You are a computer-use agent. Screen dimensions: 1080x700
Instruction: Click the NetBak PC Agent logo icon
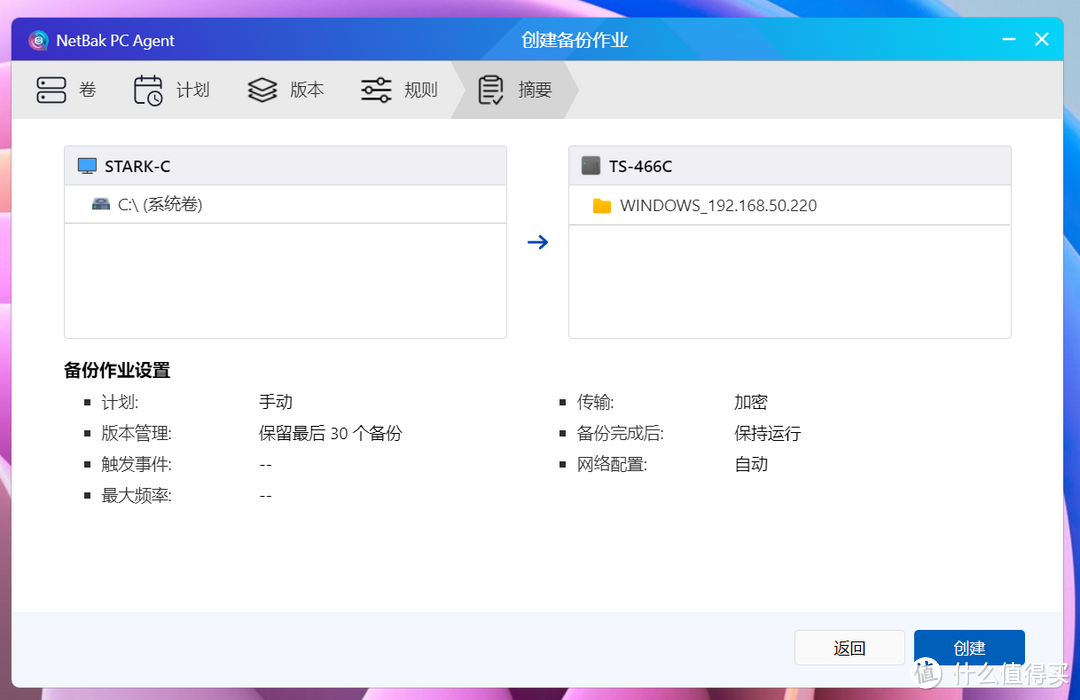coord(38,40)
